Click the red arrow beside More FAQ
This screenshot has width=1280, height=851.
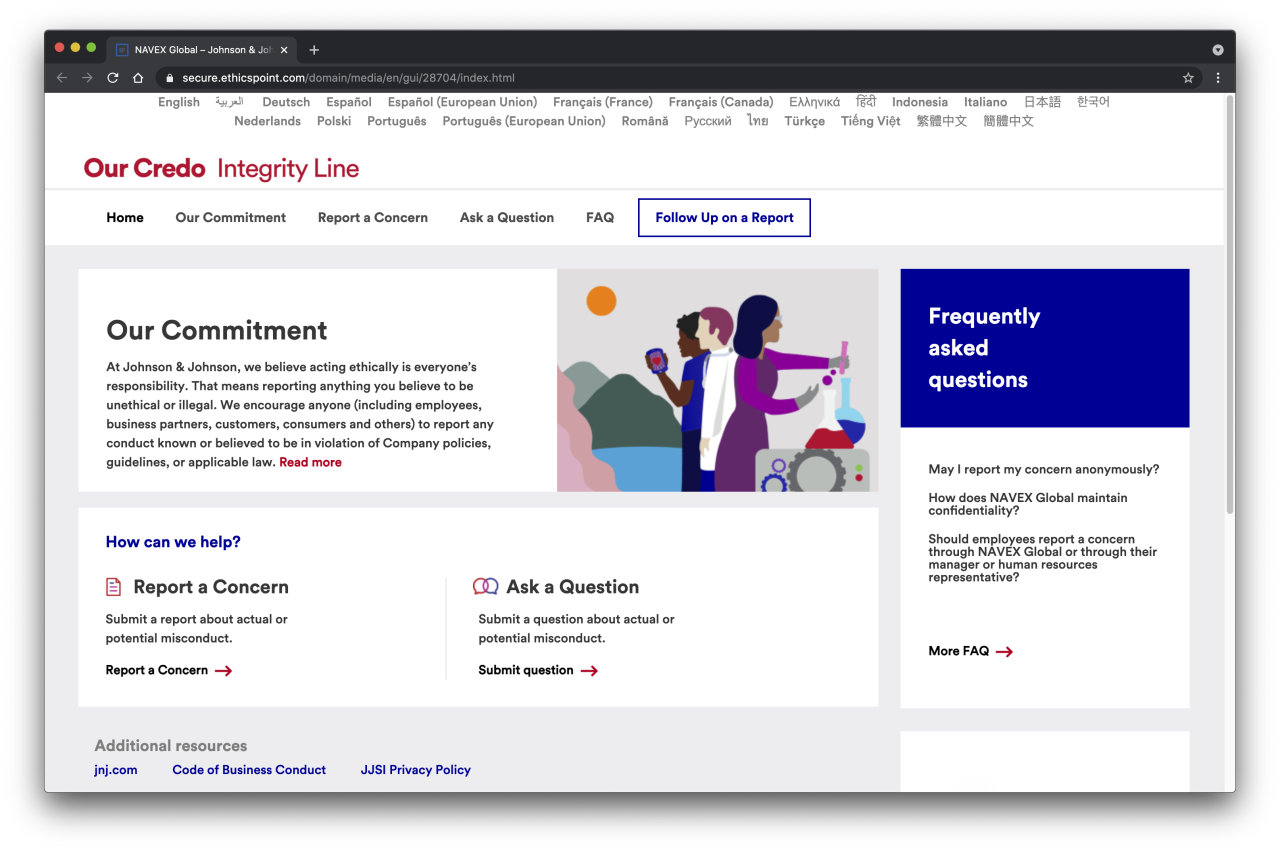click(1004, 652)
